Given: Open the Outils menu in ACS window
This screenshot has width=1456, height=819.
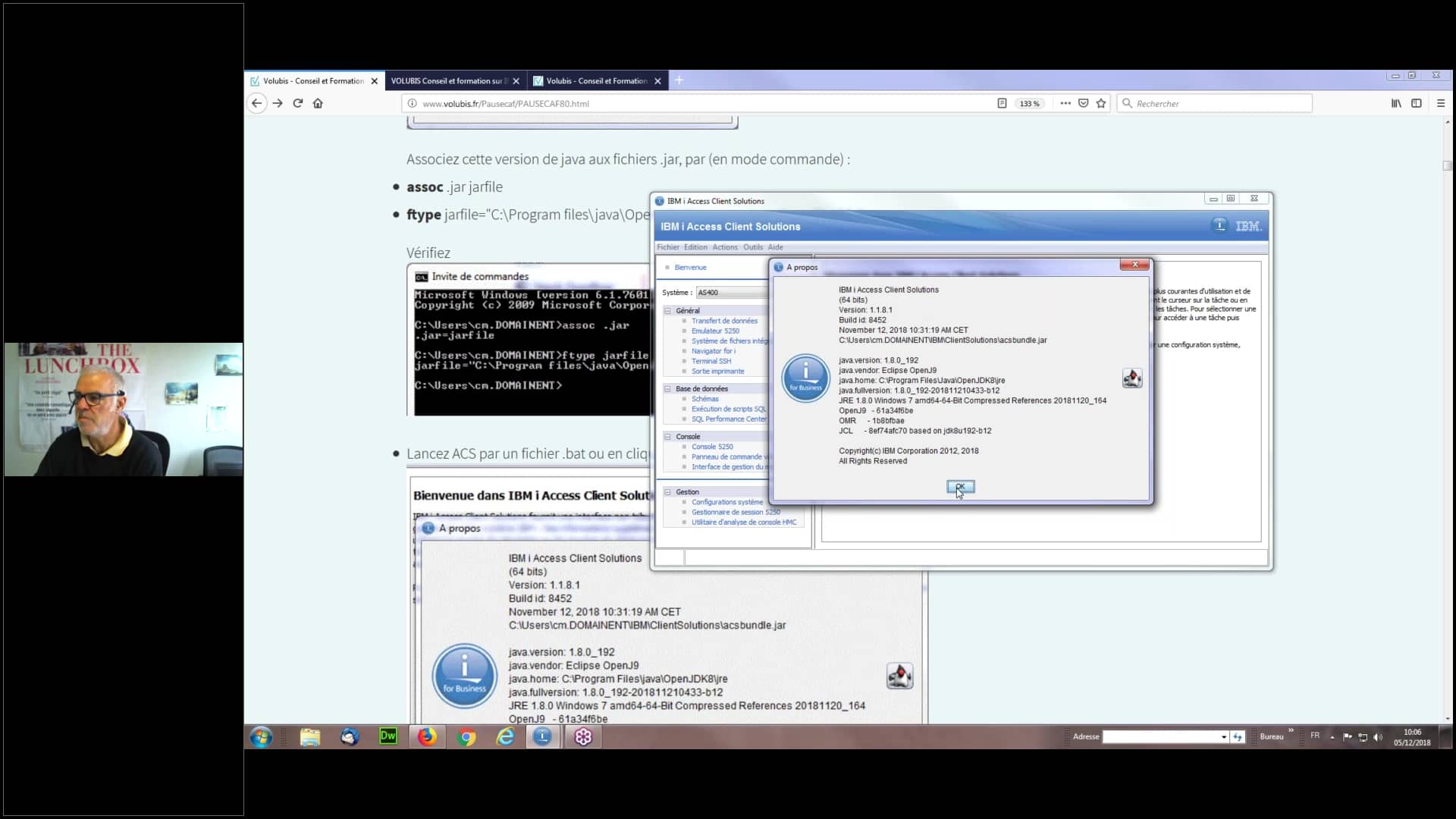Looking at the screenshot, I should [x=753, y=247].
